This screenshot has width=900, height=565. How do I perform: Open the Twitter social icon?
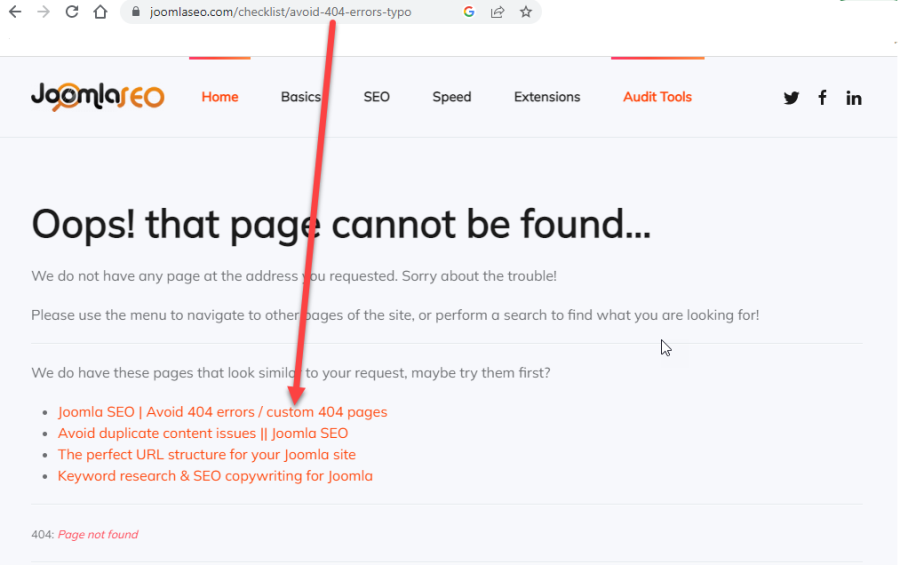click(x=792, y=98)
